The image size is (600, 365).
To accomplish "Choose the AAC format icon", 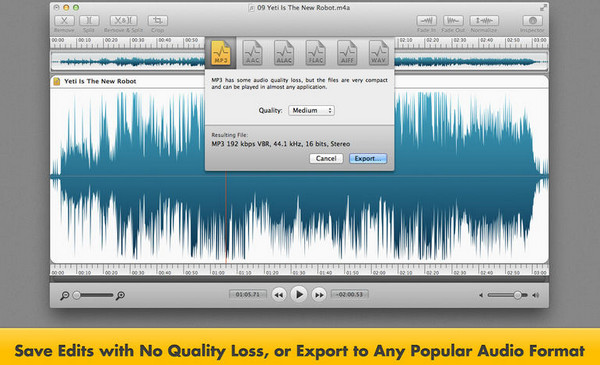I will point(252,53).
